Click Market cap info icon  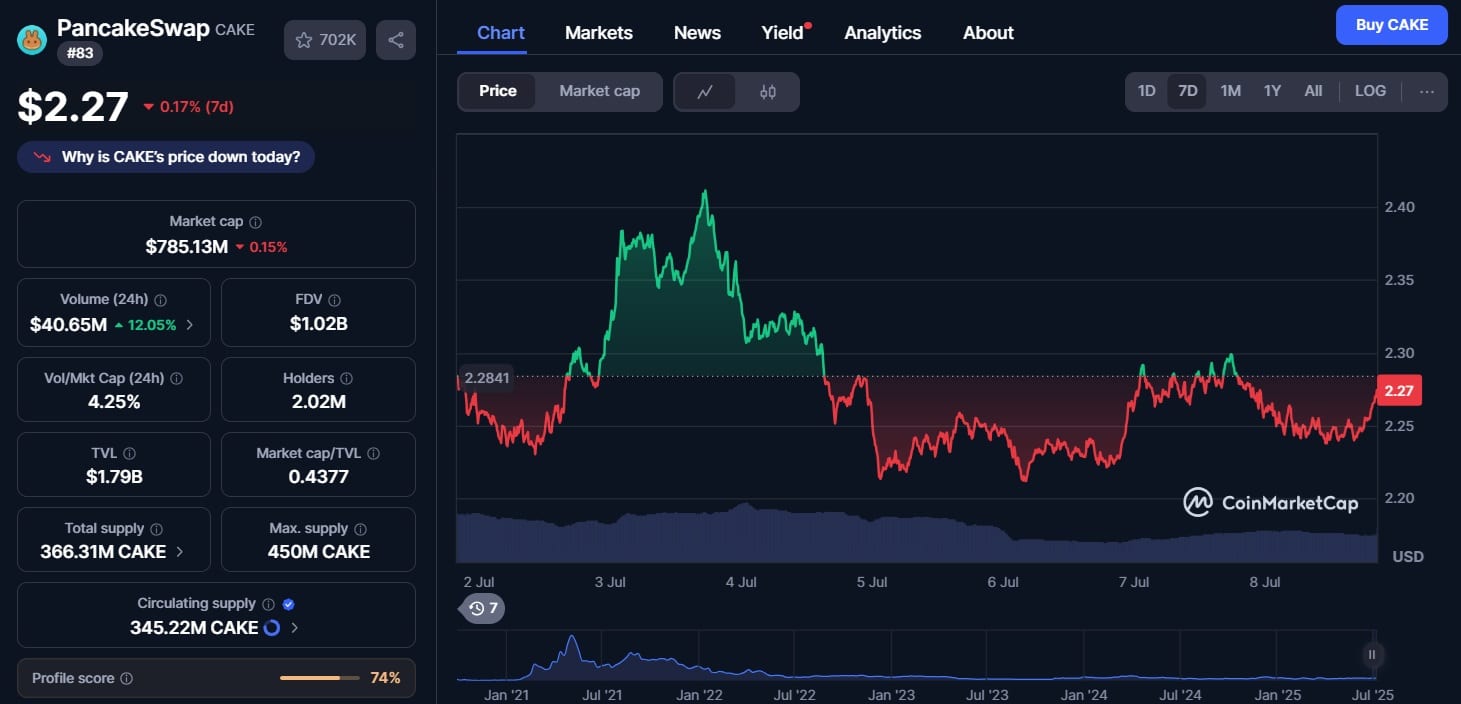pos(256,222)
